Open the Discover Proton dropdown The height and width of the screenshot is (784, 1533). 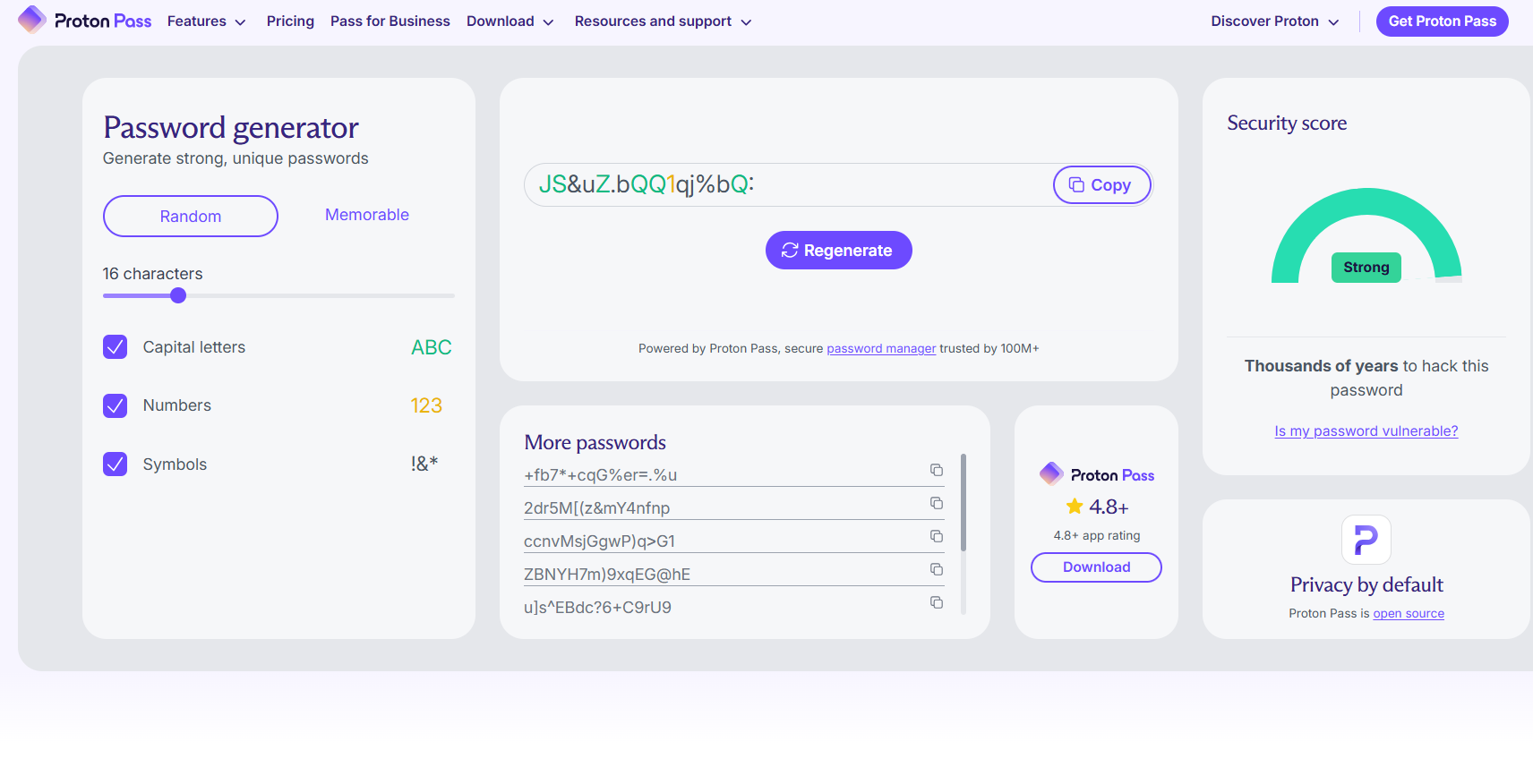(1275, 21)
